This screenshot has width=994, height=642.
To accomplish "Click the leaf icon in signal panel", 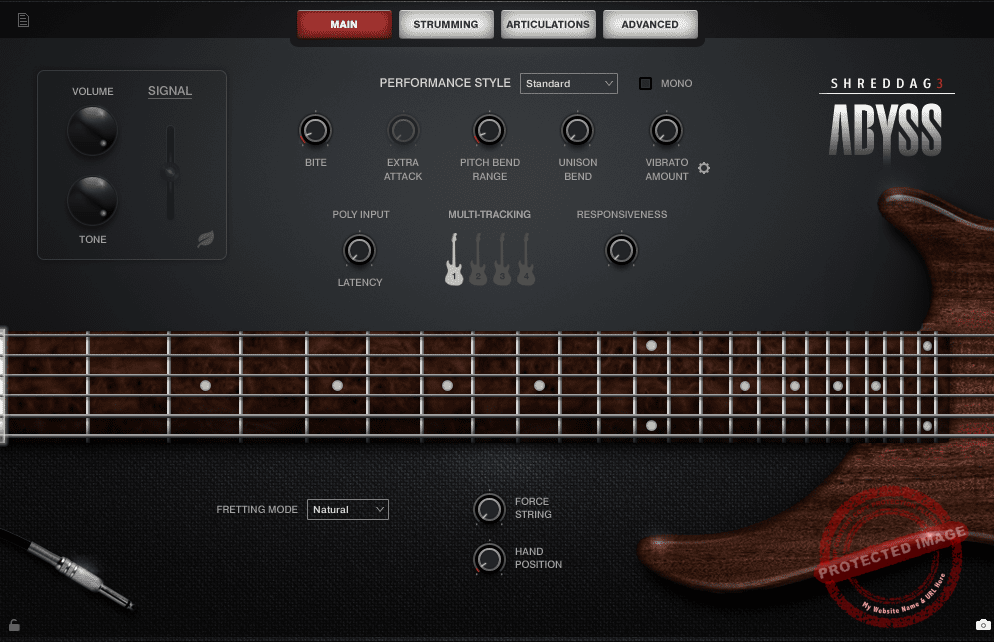I will click(x=205, y=239).
